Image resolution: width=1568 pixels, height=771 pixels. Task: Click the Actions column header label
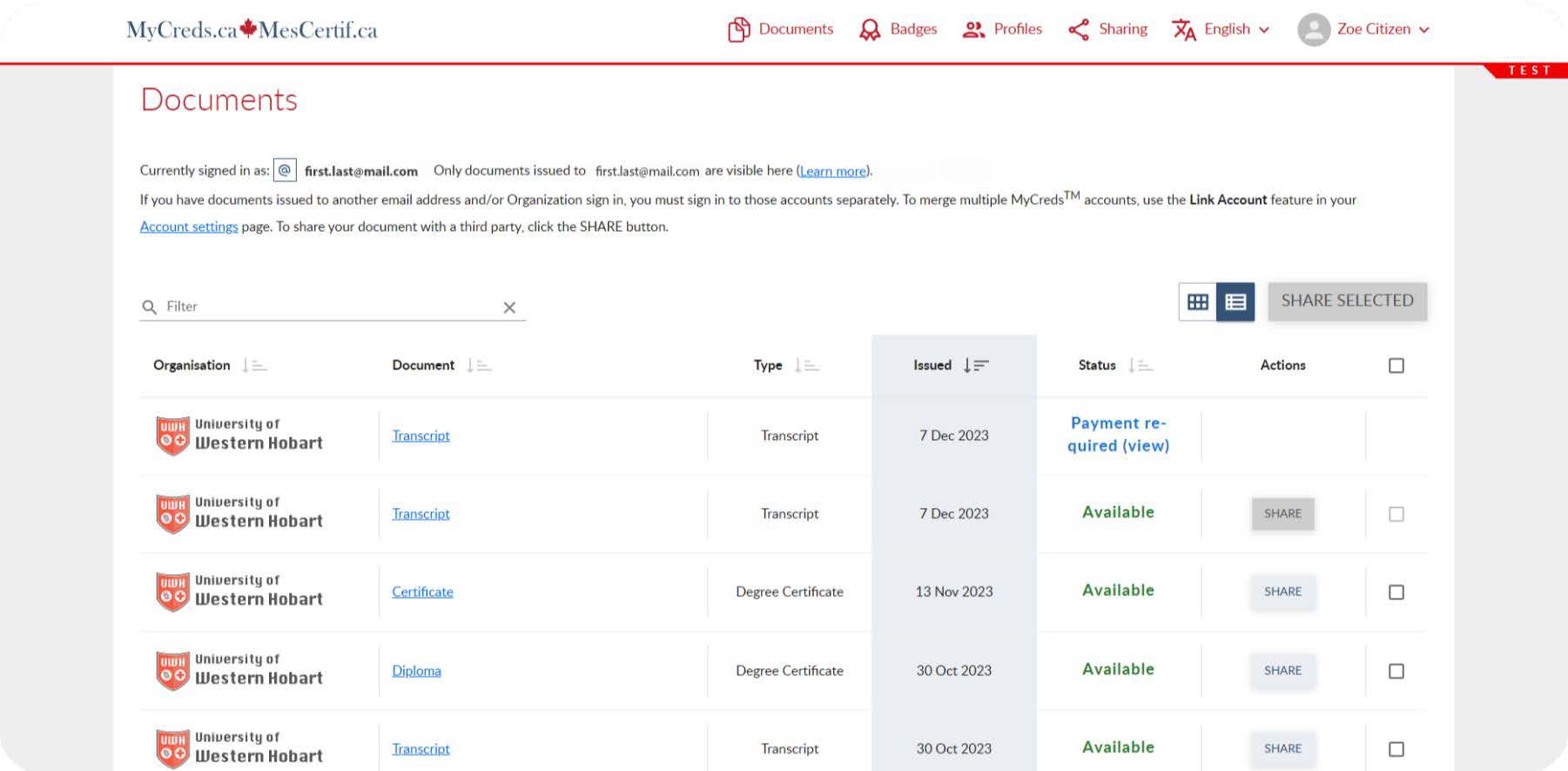[x=1282, y=365]
